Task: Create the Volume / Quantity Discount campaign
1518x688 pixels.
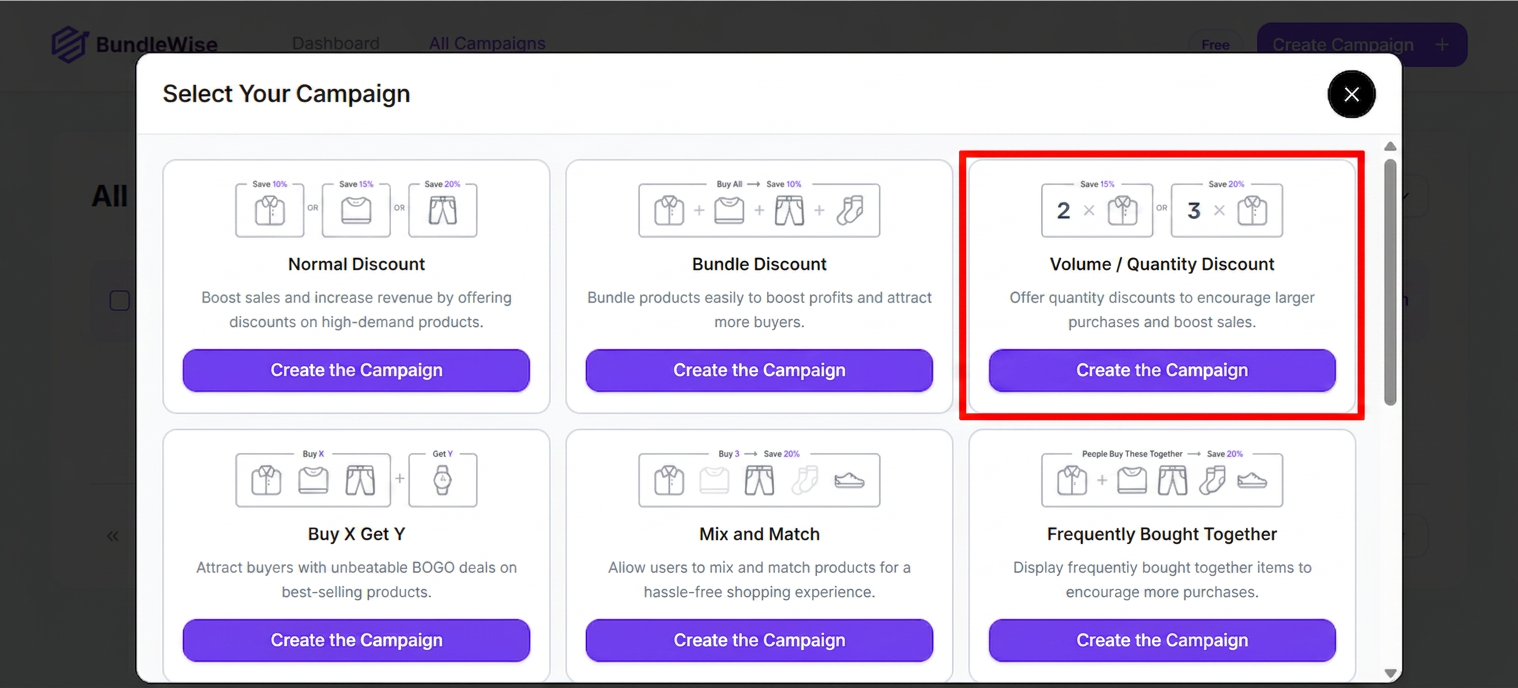Action: 1162,370
